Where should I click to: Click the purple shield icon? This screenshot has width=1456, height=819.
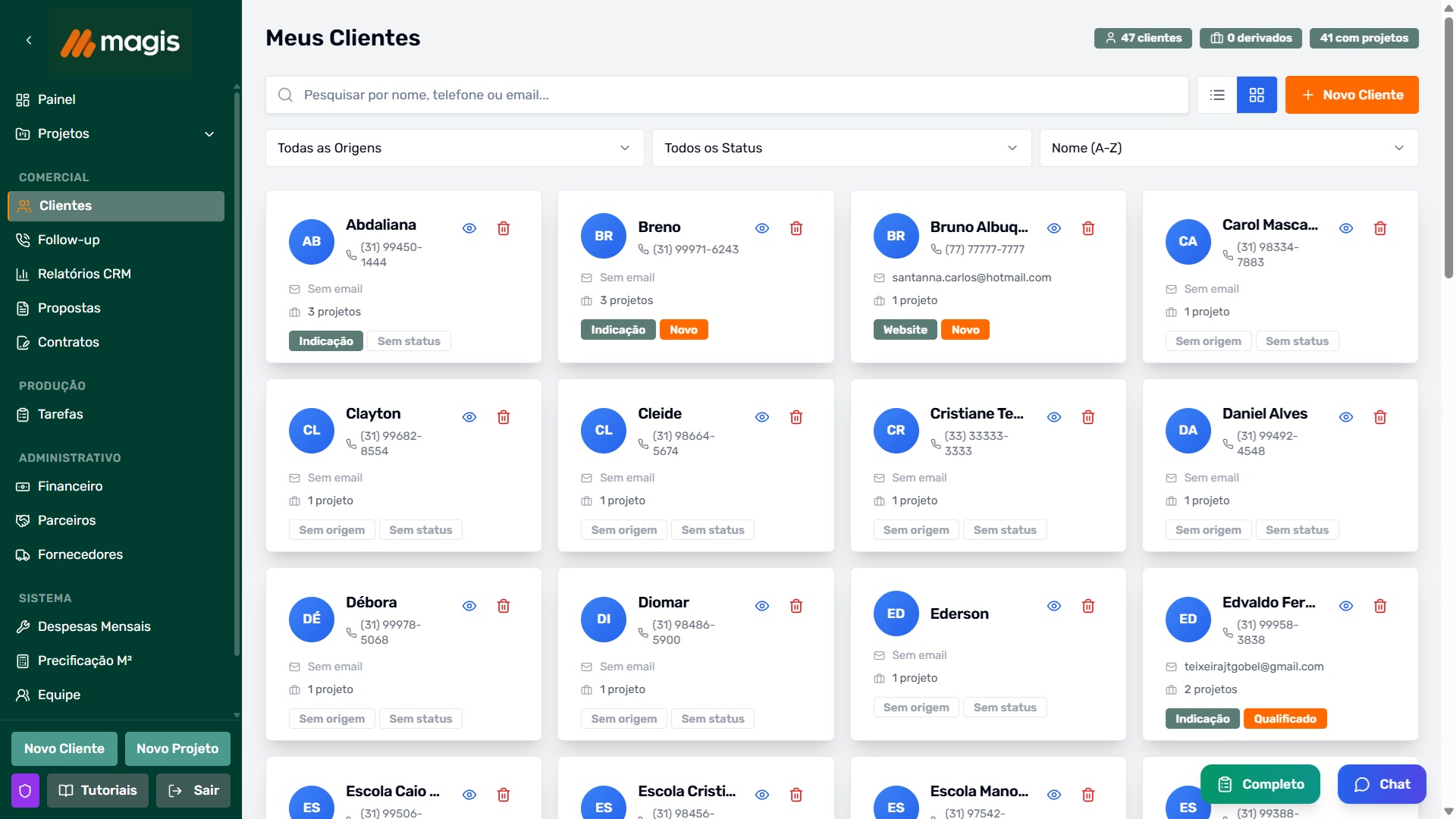coord(25,790)
